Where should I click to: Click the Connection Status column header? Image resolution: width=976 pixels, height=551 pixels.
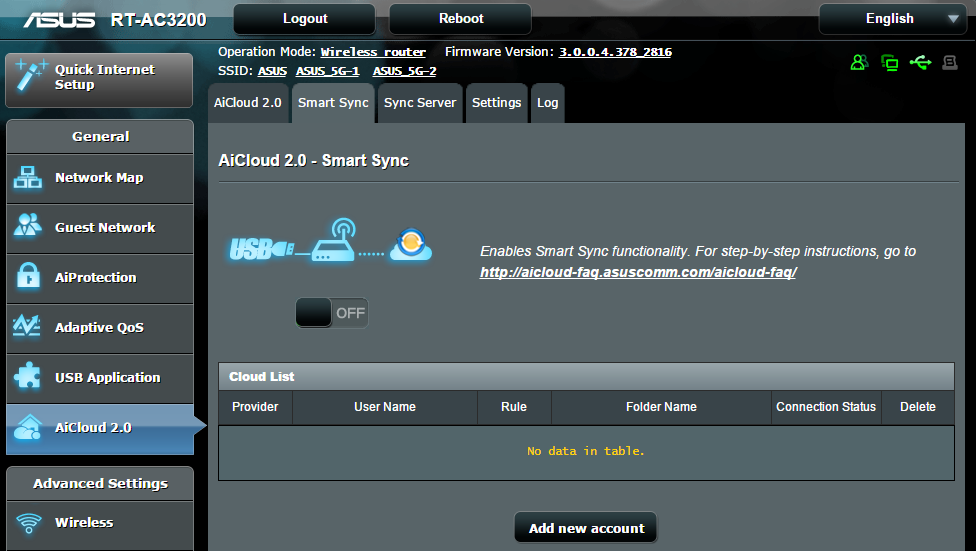[x=826, y=407]
